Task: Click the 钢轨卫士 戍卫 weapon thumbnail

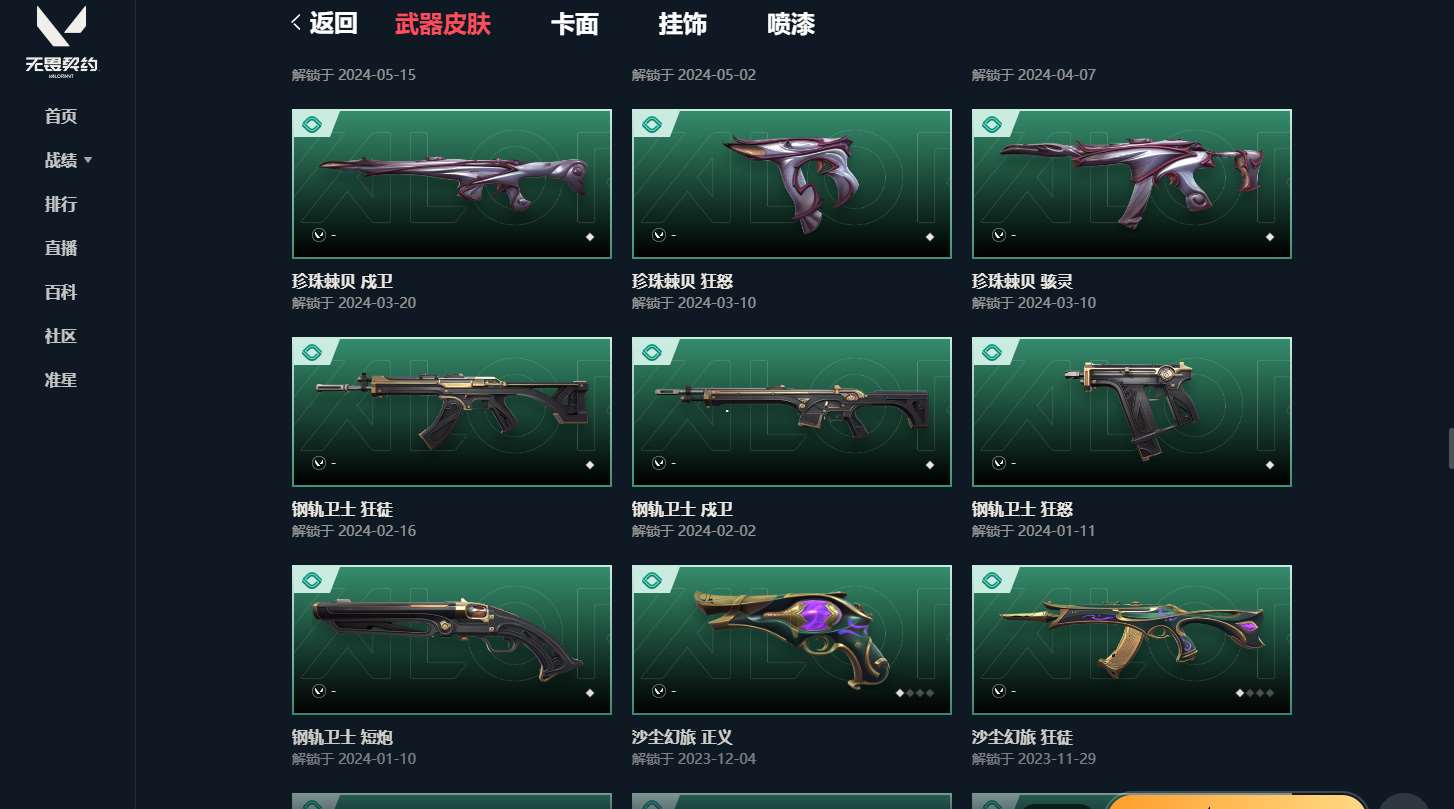Action: pyautogui.click(x=792, y=412)
